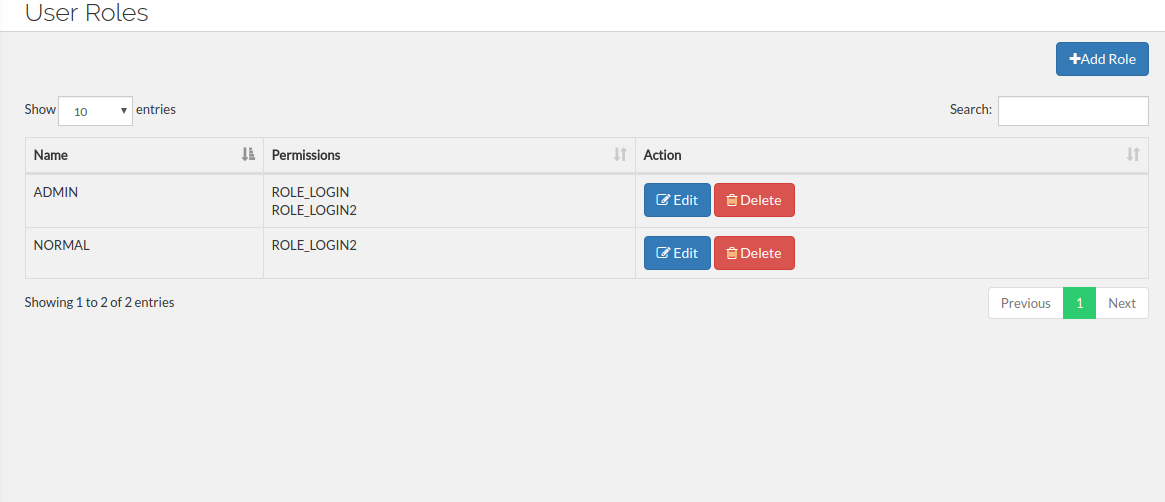Click the plus icon on Add Role

click(x=1075, y=59)
